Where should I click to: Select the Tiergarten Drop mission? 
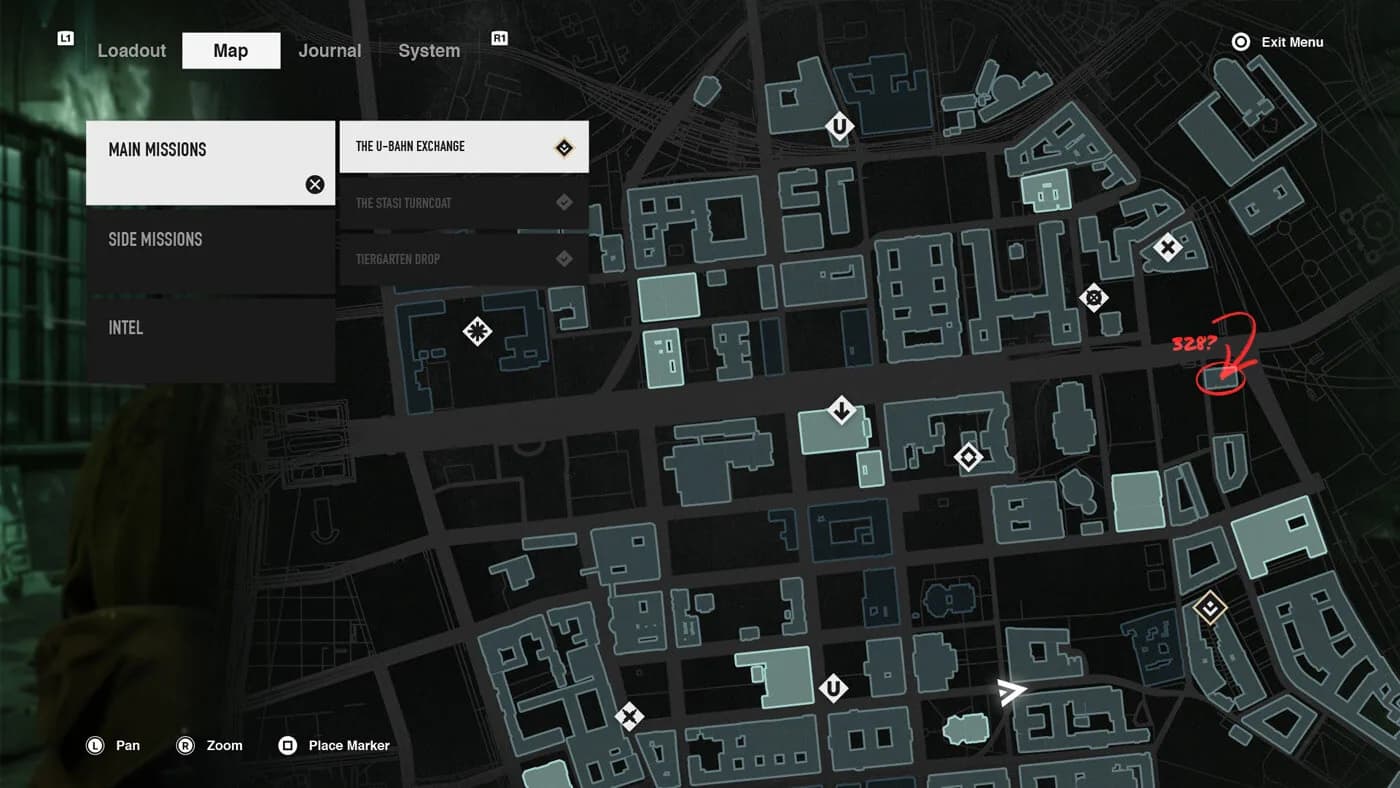[464, 259]
